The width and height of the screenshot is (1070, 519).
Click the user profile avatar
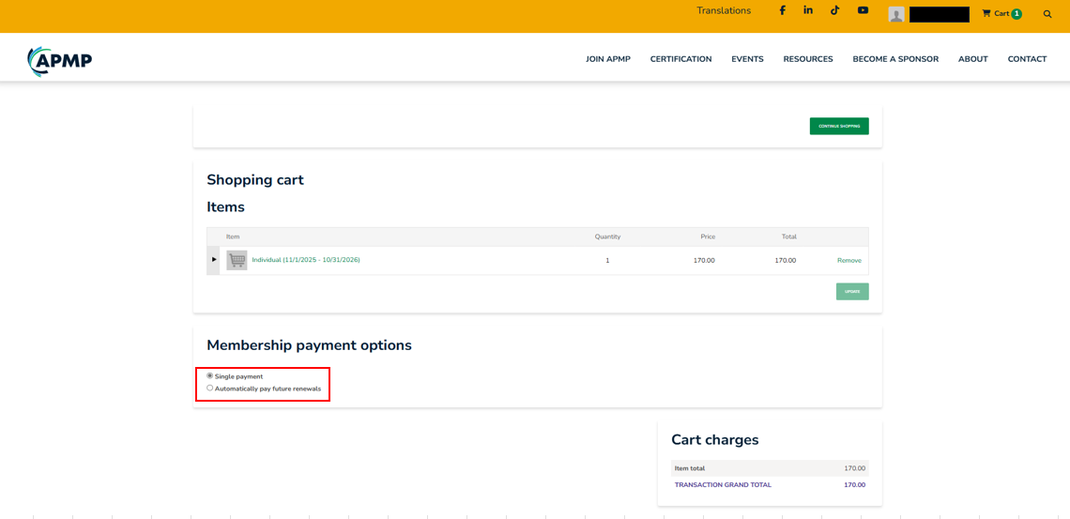(x=896, y=14)
